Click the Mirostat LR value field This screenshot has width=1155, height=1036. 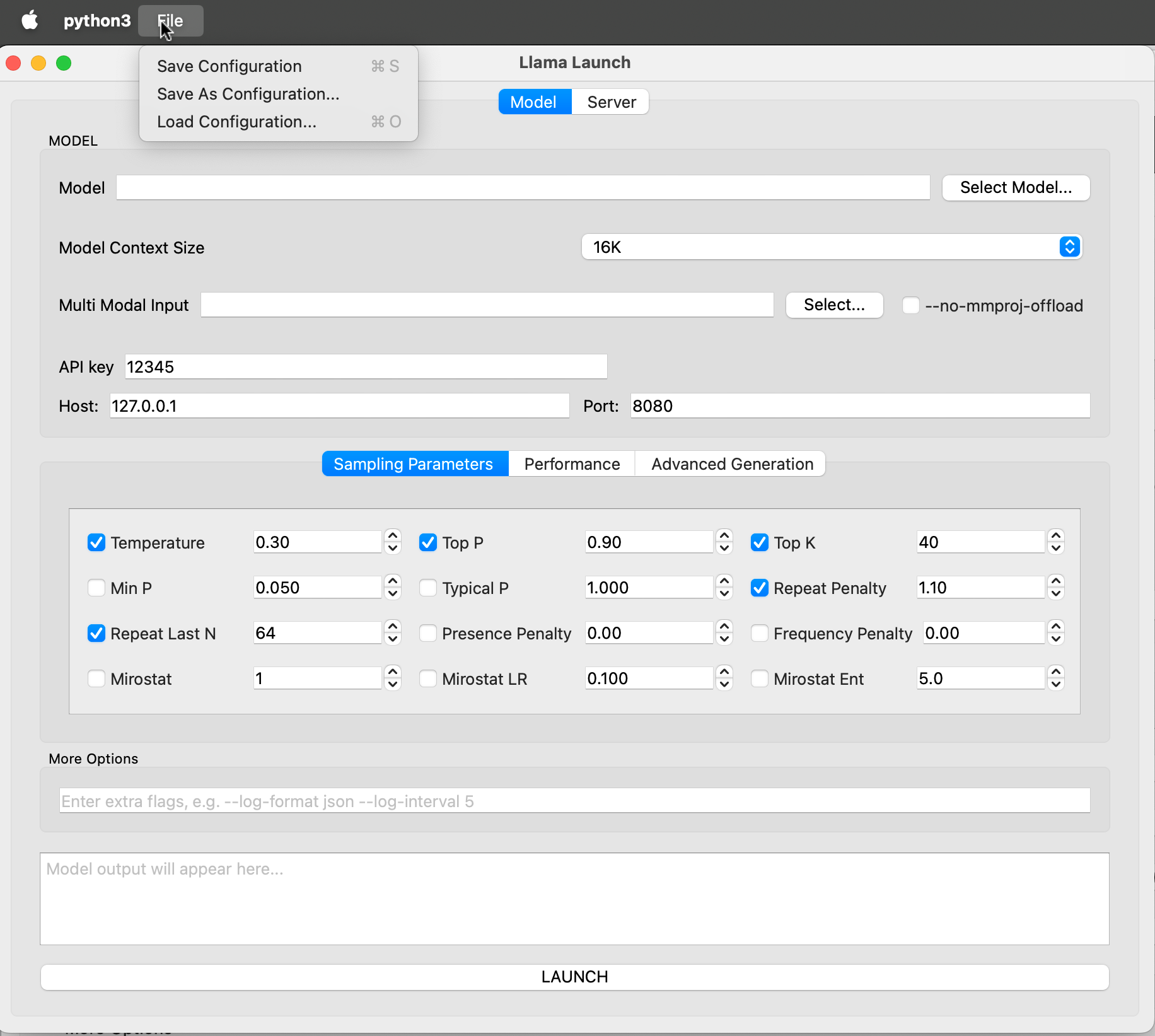click(x=649, y=678)
